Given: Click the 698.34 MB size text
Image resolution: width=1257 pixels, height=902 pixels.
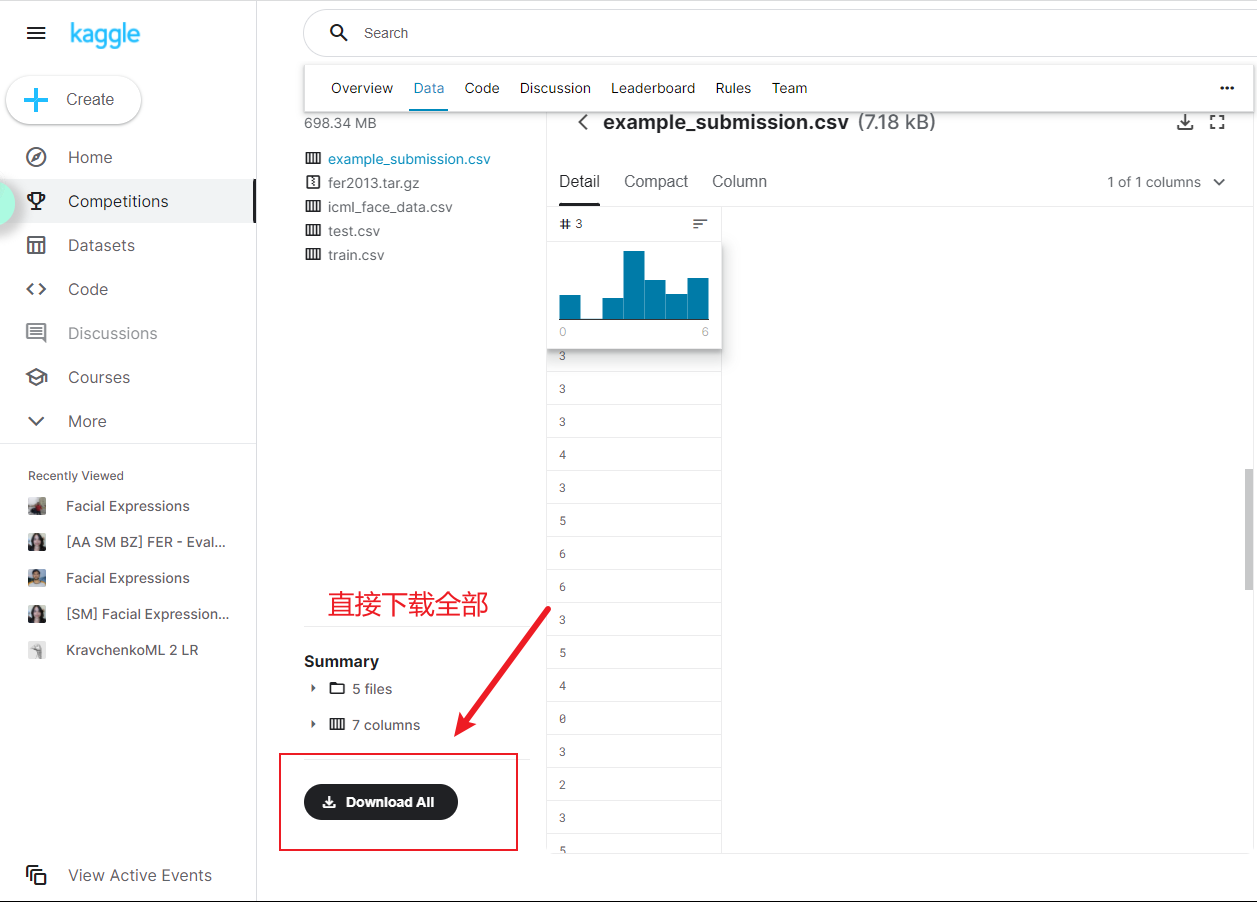Looking at the screenshot, I should point(340,123).
